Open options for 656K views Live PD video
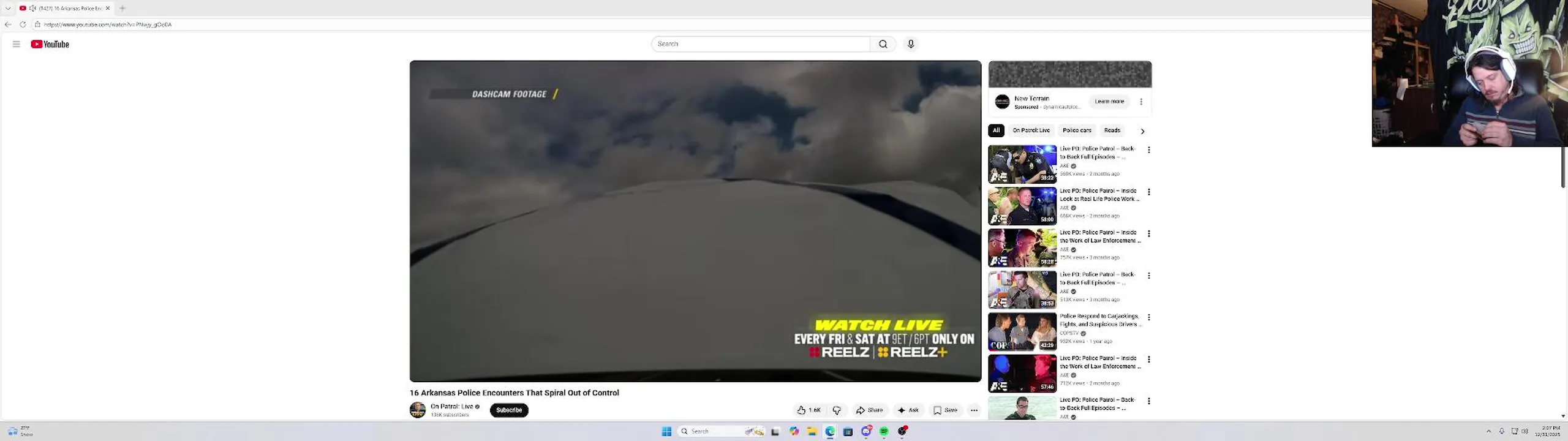The width and height of the screenshot is (1568, 441). coord(1149,192)
